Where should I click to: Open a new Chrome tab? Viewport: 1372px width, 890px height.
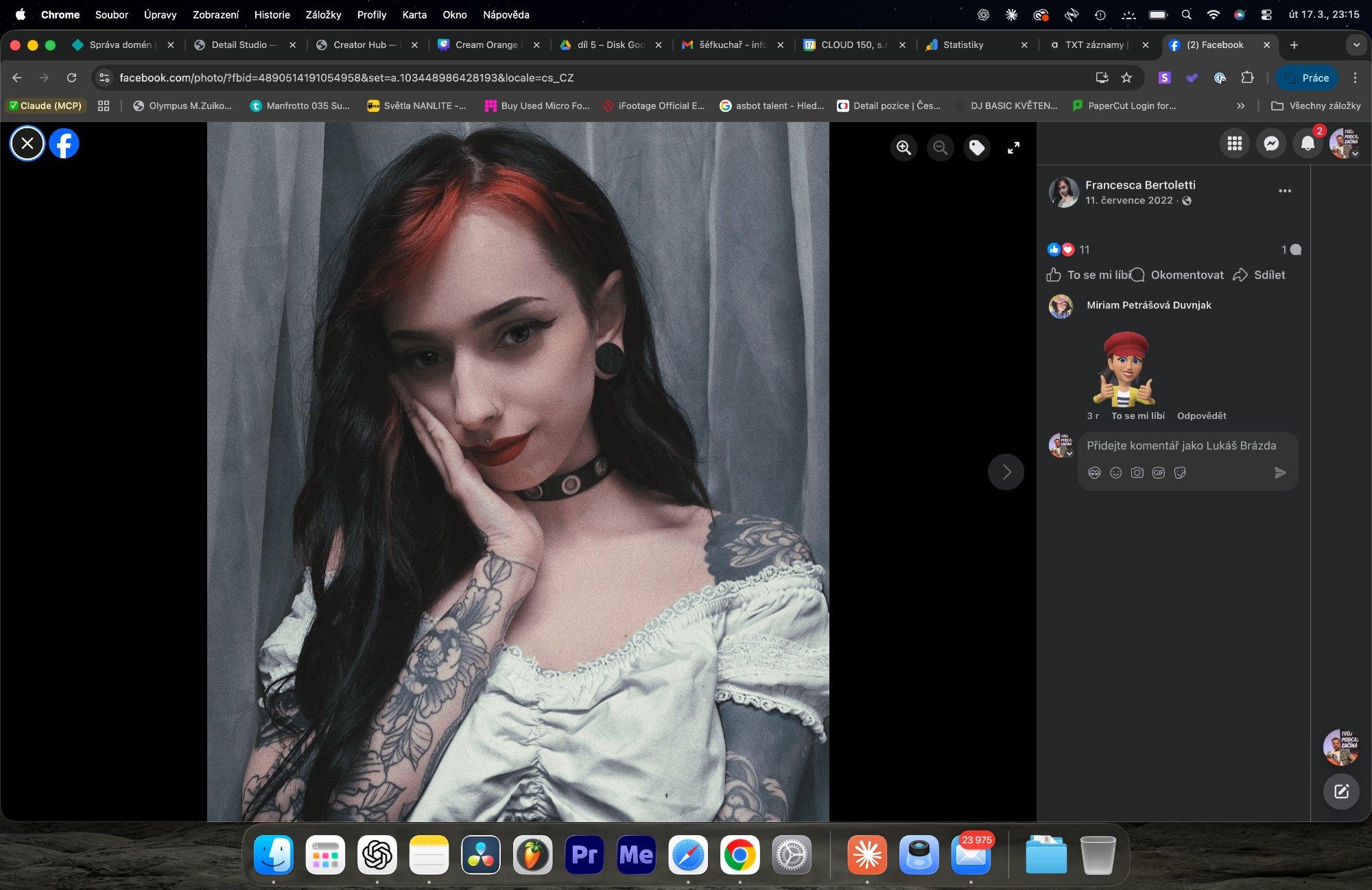pos(1294,45)
